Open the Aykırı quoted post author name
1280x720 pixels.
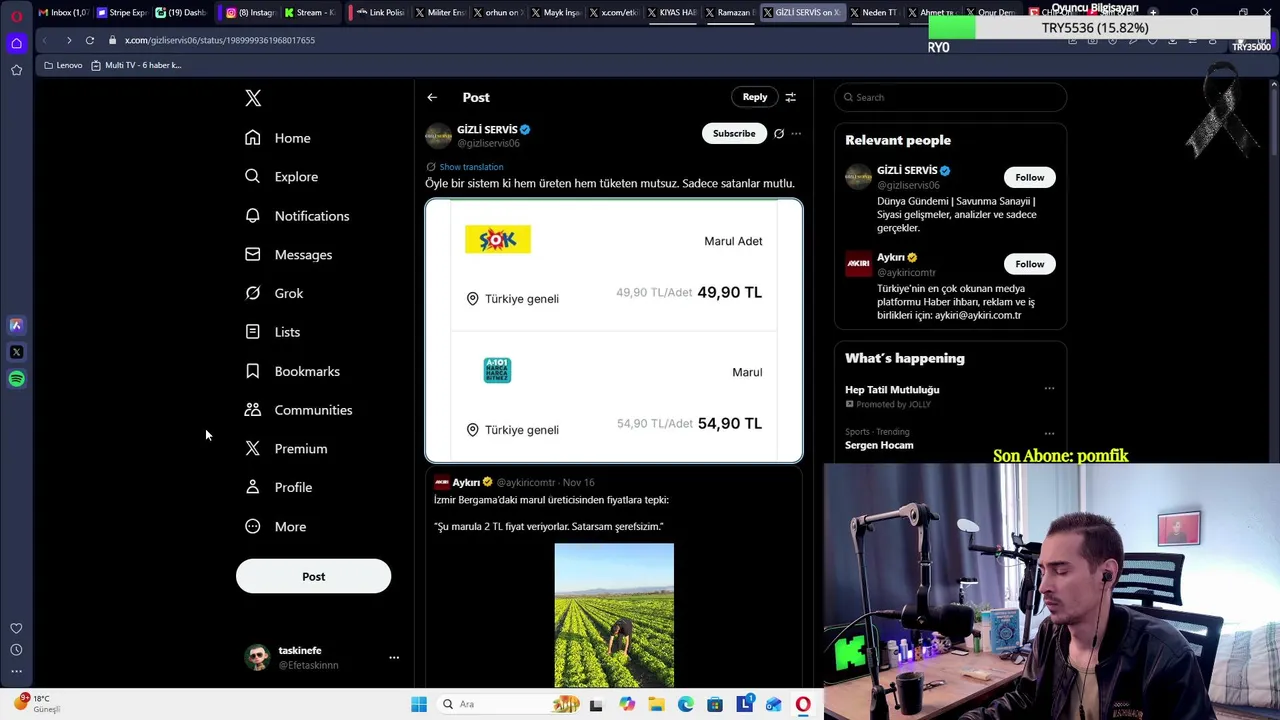(466, 482)
